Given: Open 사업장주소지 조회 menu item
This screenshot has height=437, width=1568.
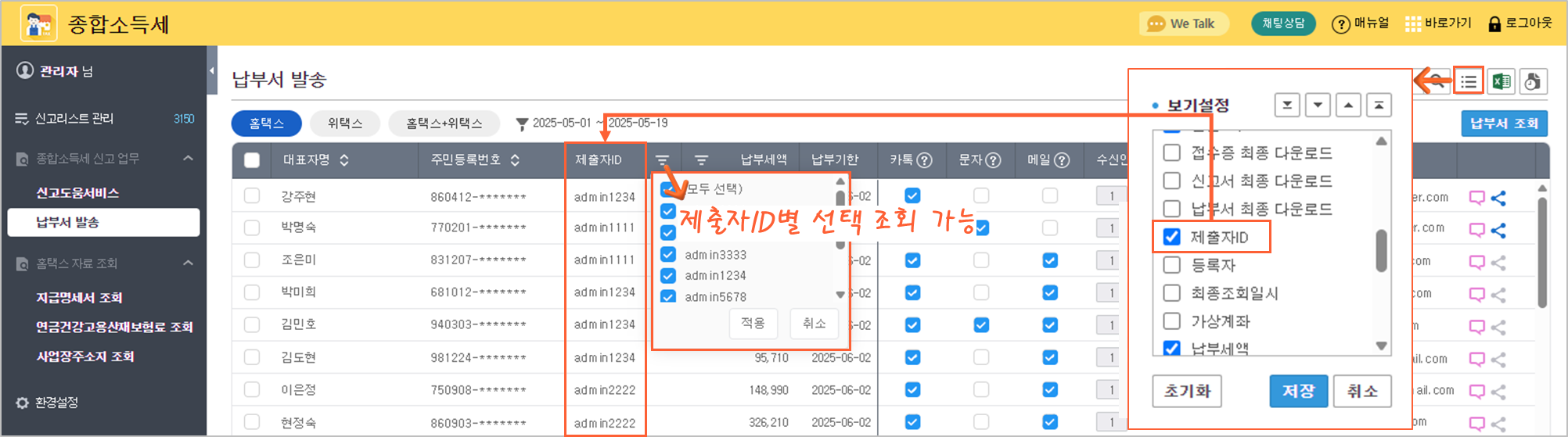Looking at the screenshot, I should pyautogui.click(x=85, y=356).
